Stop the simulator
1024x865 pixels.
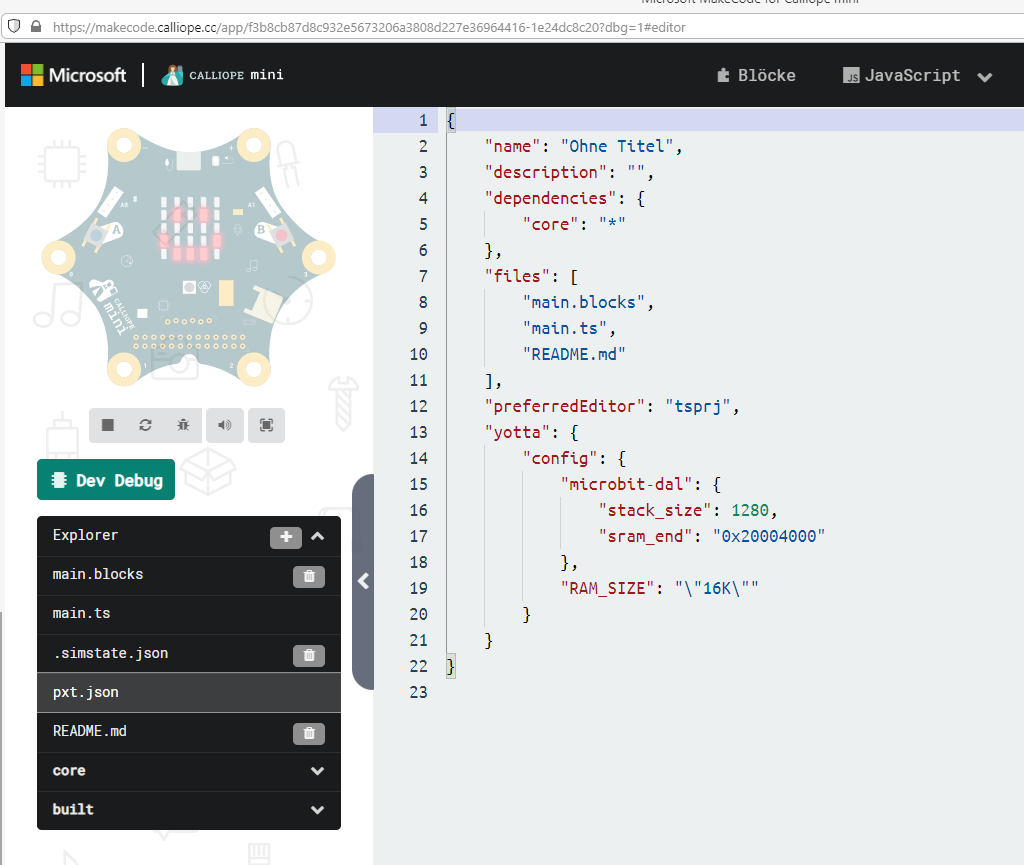pyautogui.click(x=107, y=425)
